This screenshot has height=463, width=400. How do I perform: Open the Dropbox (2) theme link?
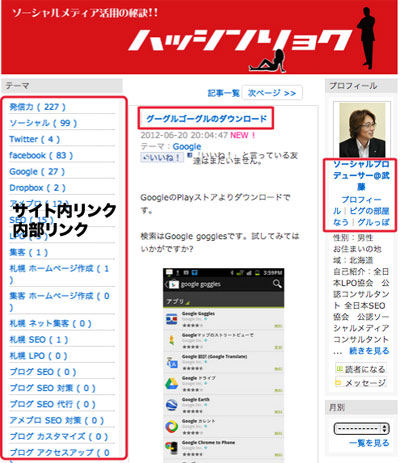[x=37, y=188]
